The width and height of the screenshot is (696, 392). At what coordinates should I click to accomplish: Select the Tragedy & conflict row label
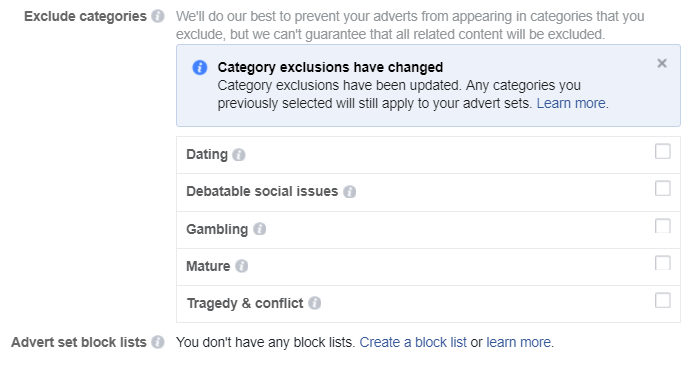tap(245, 303)
